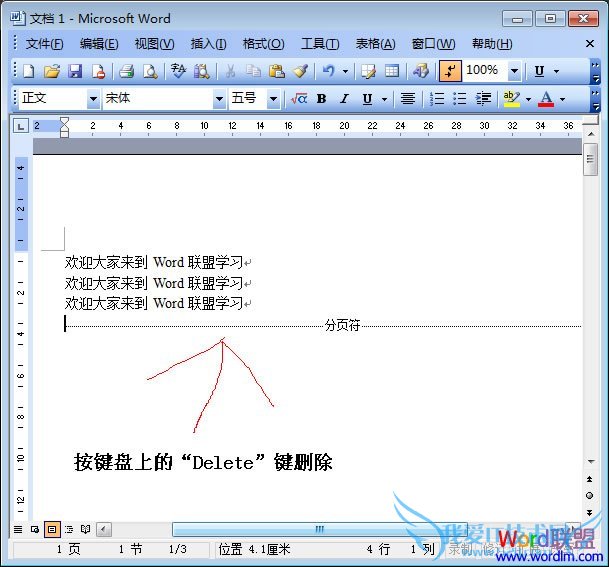Click the vertical scrollbar thumb
This screenshot has width=609, height=567.
[590, 159]
